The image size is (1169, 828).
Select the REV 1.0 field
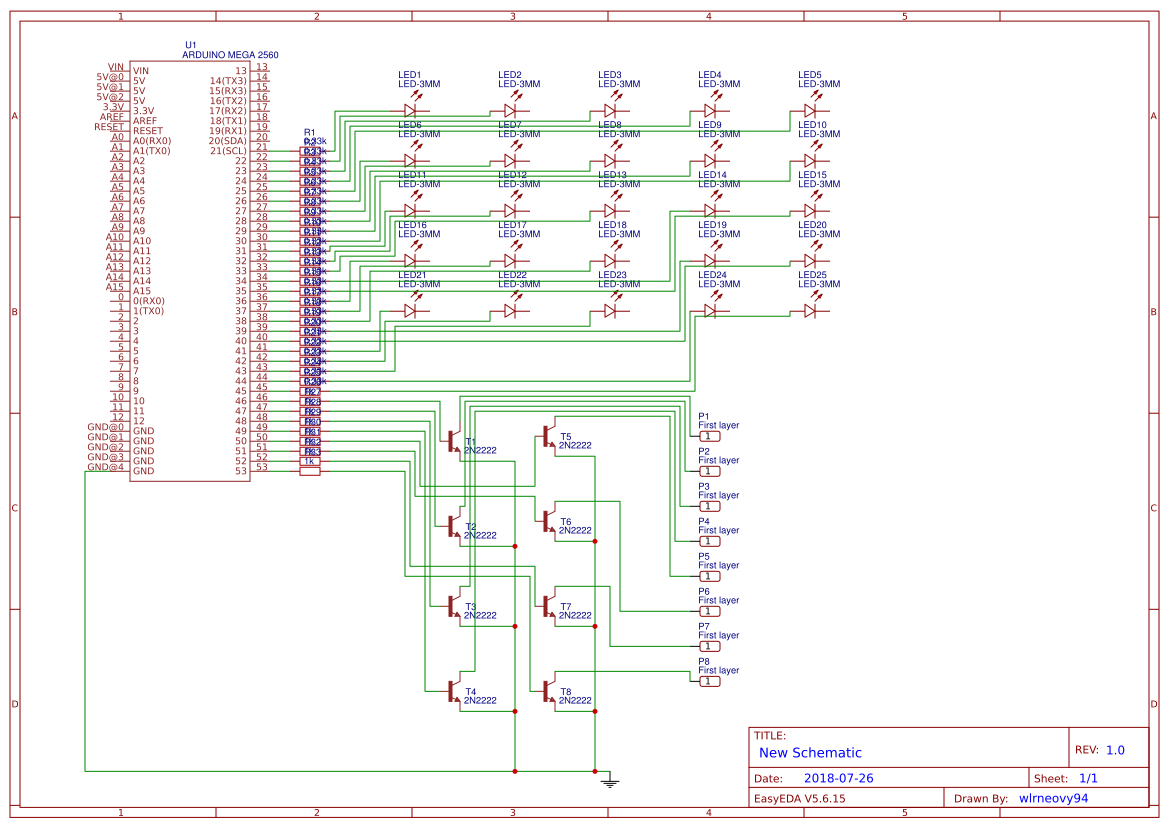tap(1100, 750)
